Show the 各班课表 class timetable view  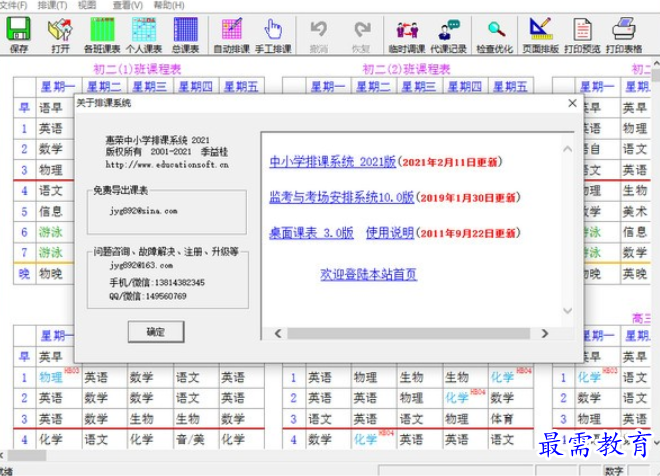[x=102, y=35]
